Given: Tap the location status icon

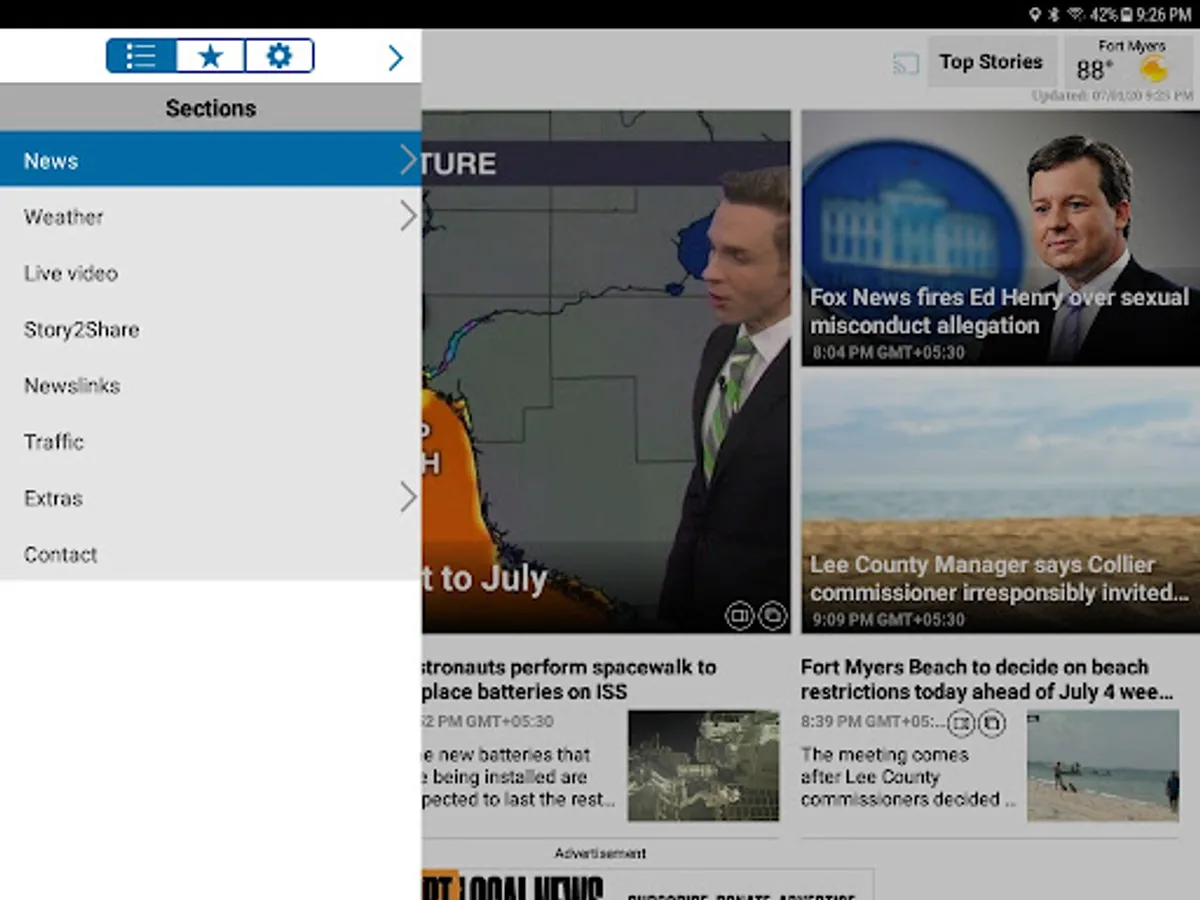Looking at the screenshot, I should click(x=1035, y=15).
